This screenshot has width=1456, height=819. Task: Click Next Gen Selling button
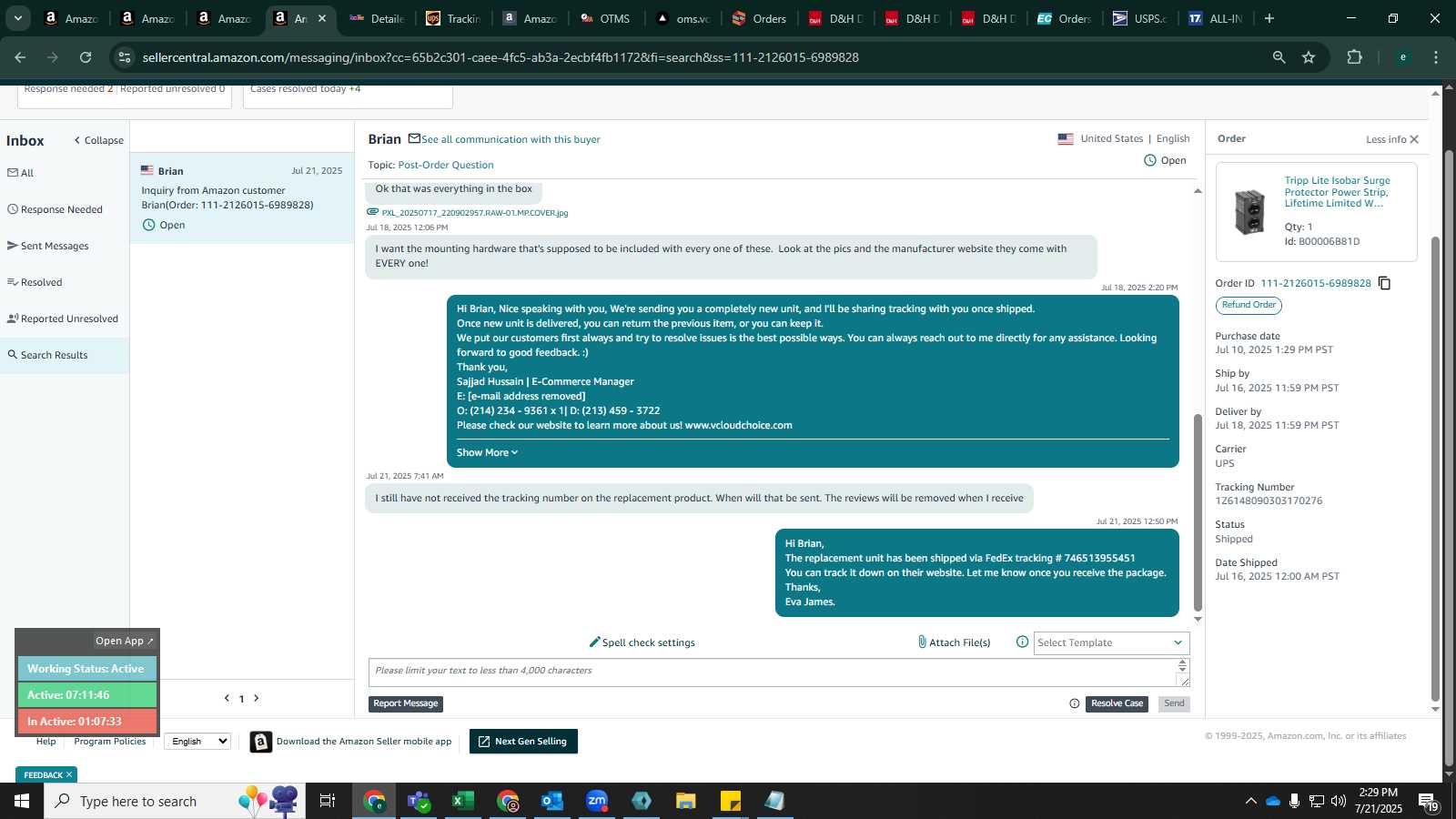pyautogui.click(x=523, y=742)
